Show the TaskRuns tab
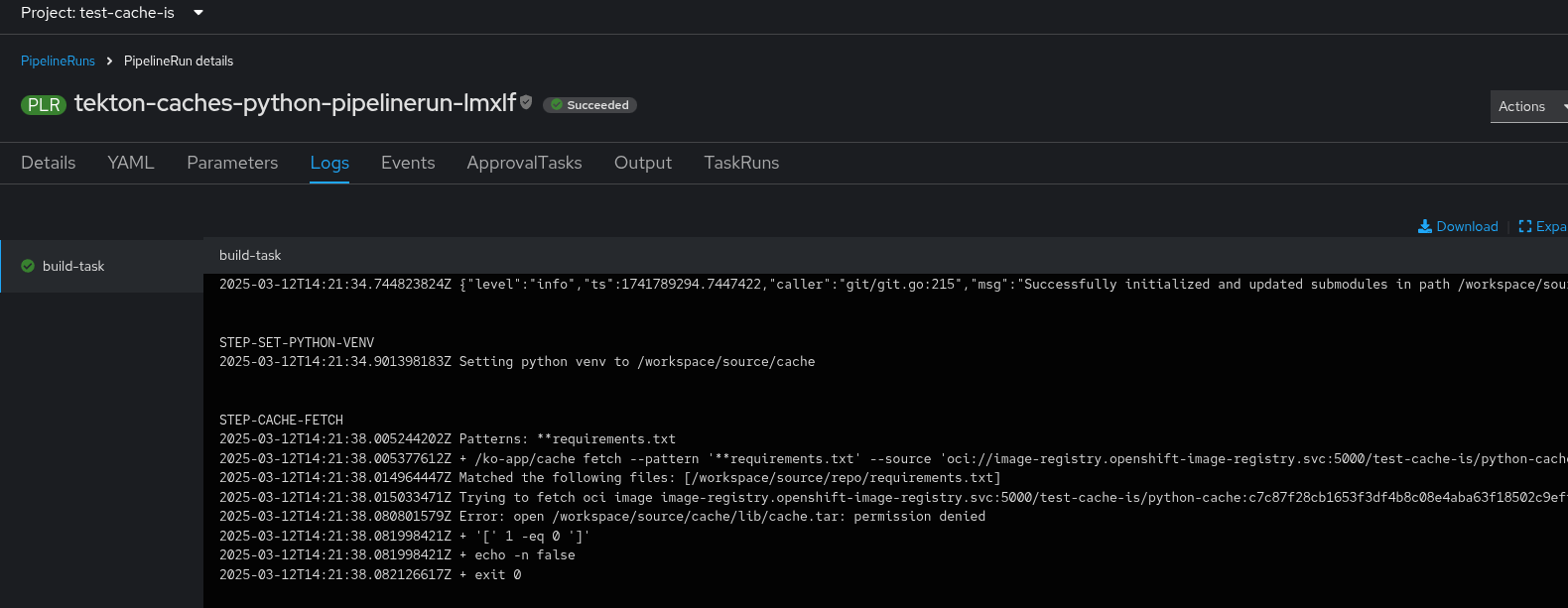The image size is (1568, 608). tap(741, 163)
